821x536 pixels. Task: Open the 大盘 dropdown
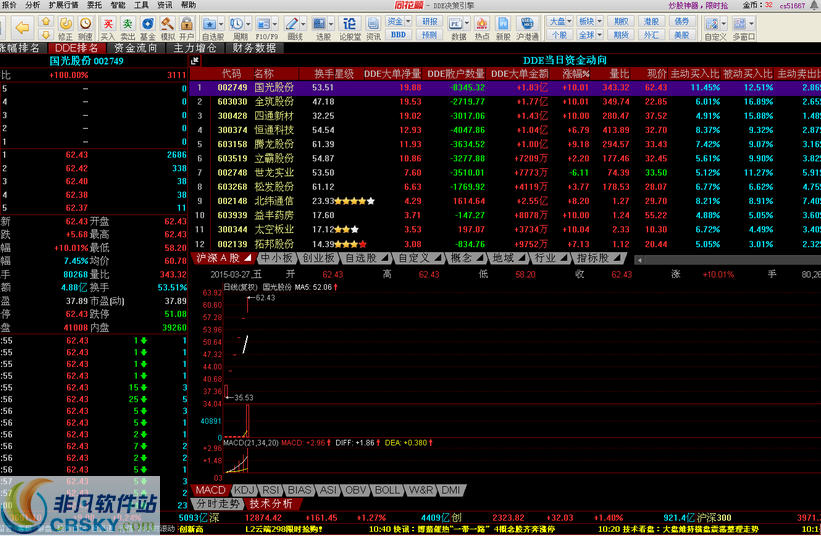(560, 21)
